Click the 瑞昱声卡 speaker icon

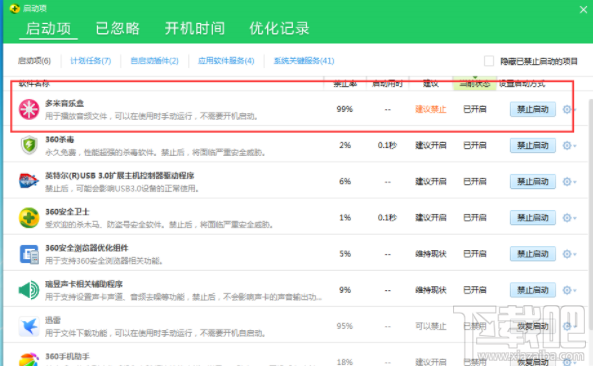(x=29, y=290)
